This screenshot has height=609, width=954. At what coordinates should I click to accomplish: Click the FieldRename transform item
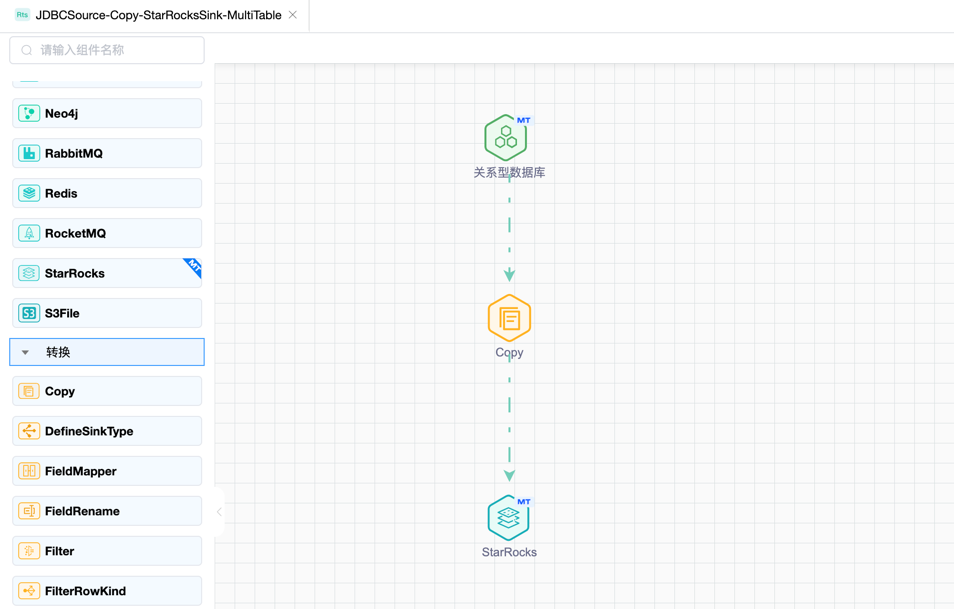tap(106, 512)
